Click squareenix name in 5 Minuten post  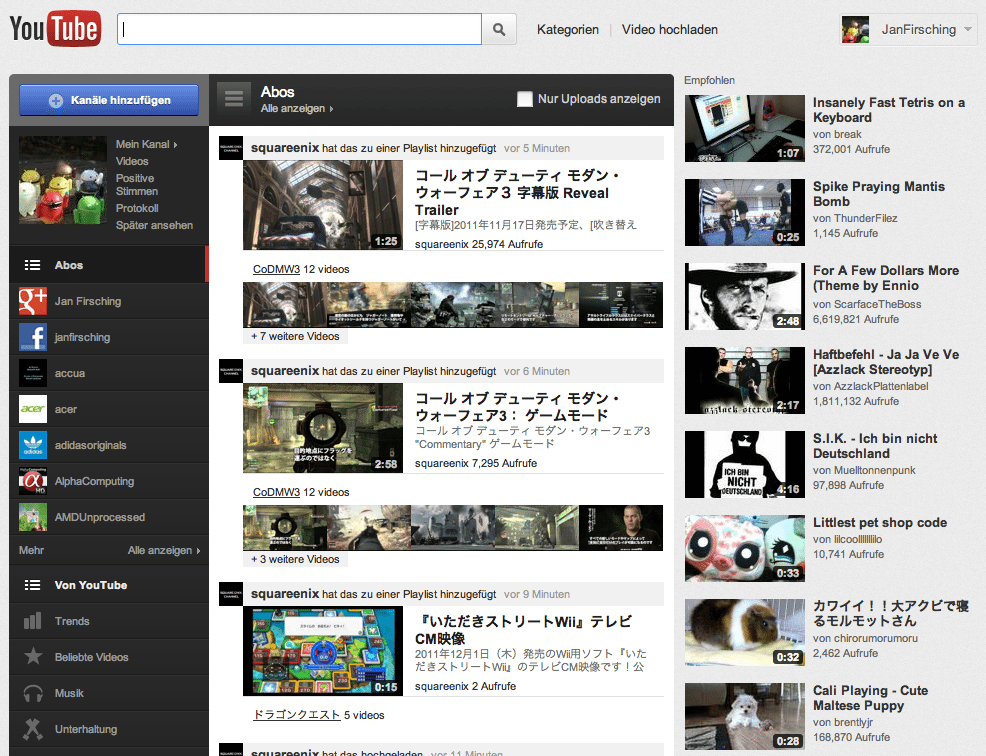(x=285, y=148)
